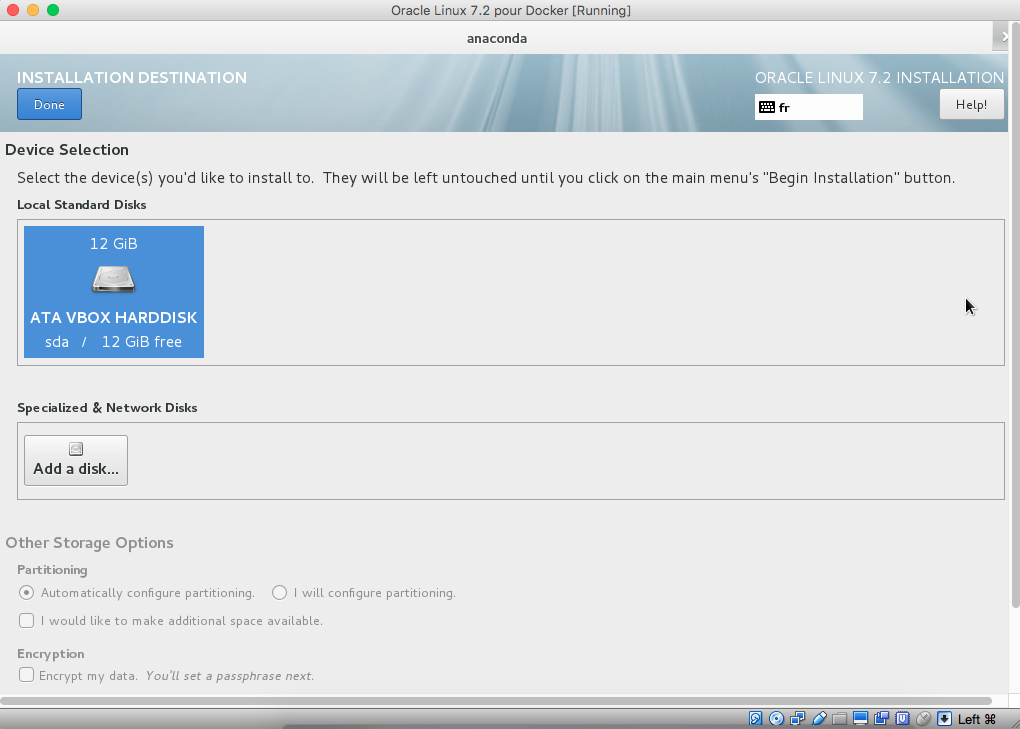1020x729 pixels.
Task: Click the video capture status icon
Action: (881, 719)
